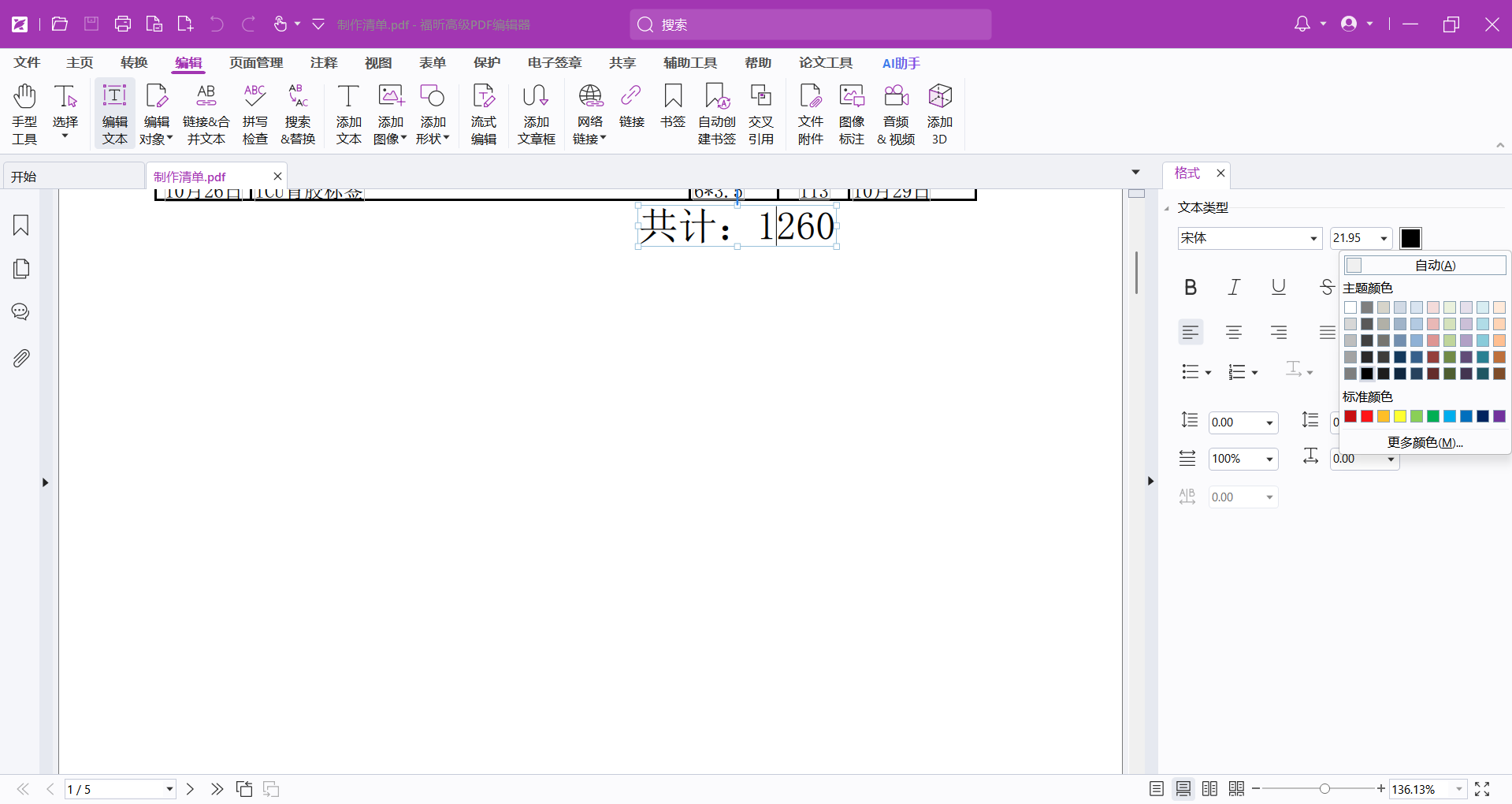Screen dimensions: 1512x804
Task: Pick the yellow standard color swatch
Action: click(1400, 417)
